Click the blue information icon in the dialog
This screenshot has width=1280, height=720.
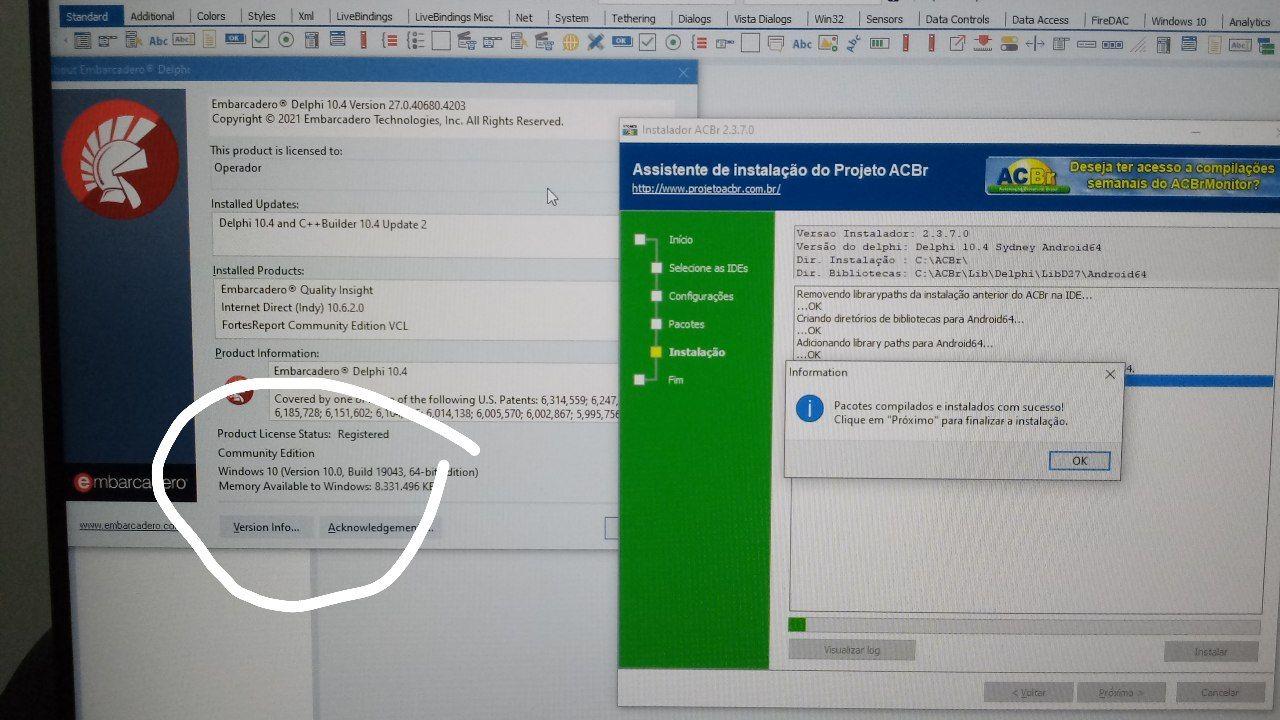coord(809,409)
